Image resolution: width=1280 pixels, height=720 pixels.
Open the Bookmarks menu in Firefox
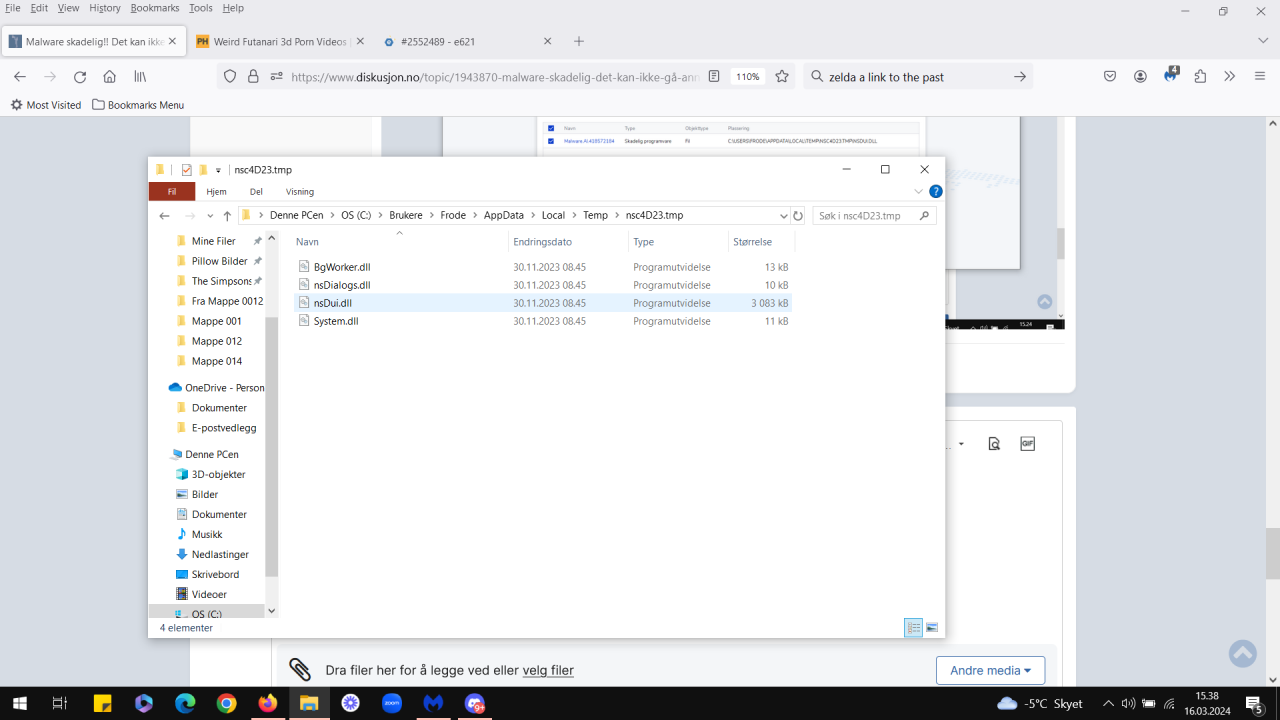tap(154, 8)
